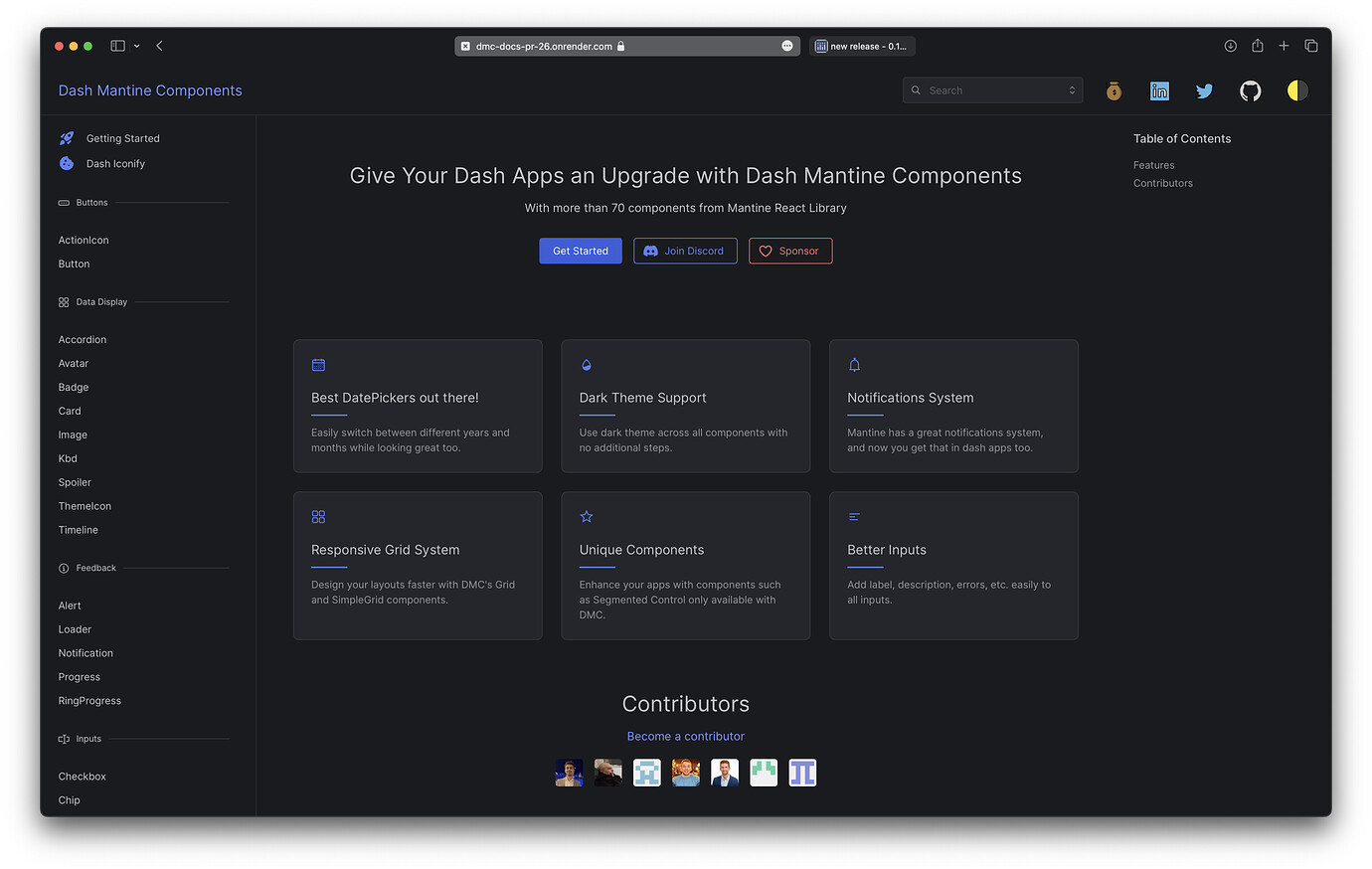Select Accordion from the Data Display sidebar list
This screenshot has width=1372, height=869.
click(x=82, y=339)
